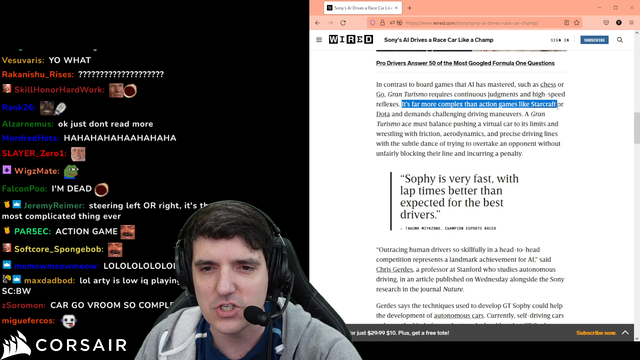This screenshot has width=640, height=360.
Task: View site security padlock information
Action: [x=382, y=23]
